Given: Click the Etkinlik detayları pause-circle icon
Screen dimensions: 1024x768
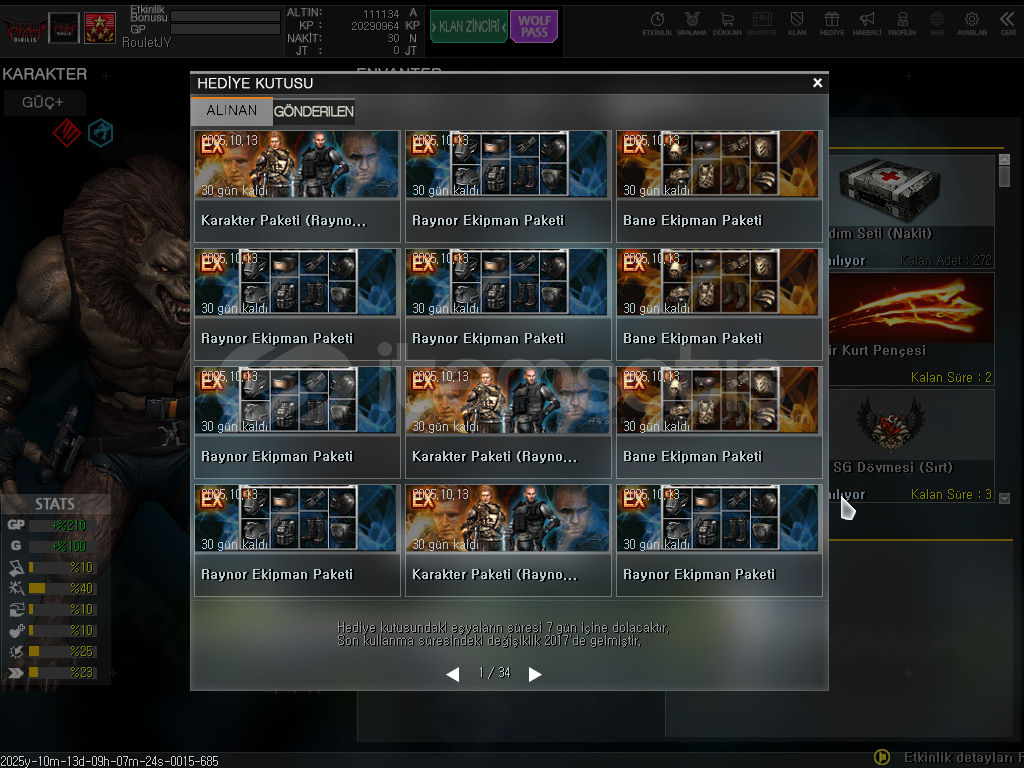Looking at the screenshot, I should click(x=882, y=757).
